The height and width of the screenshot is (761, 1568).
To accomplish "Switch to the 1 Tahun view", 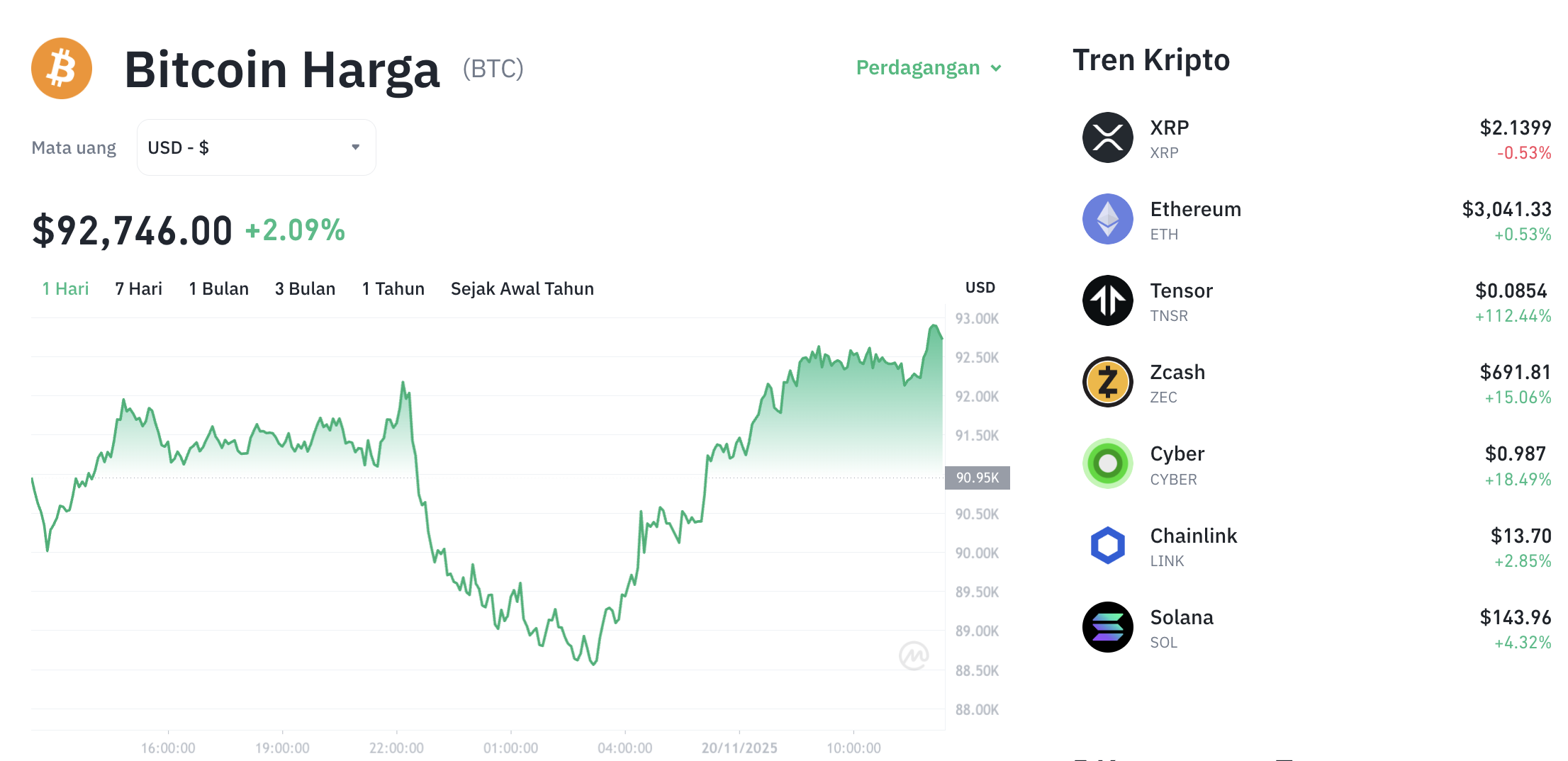I will (x=393, y=288).
